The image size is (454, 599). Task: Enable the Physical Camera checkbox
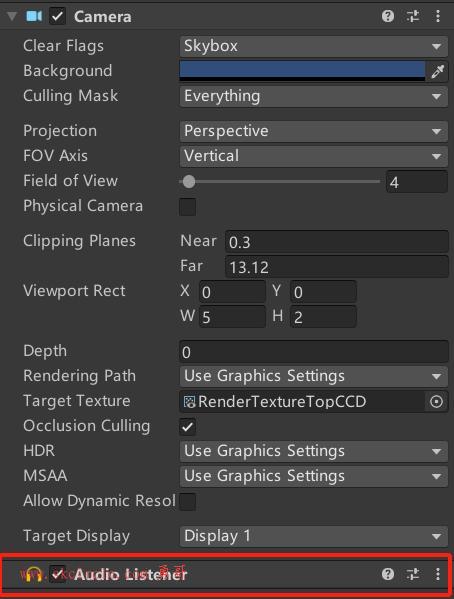[188, 207]
